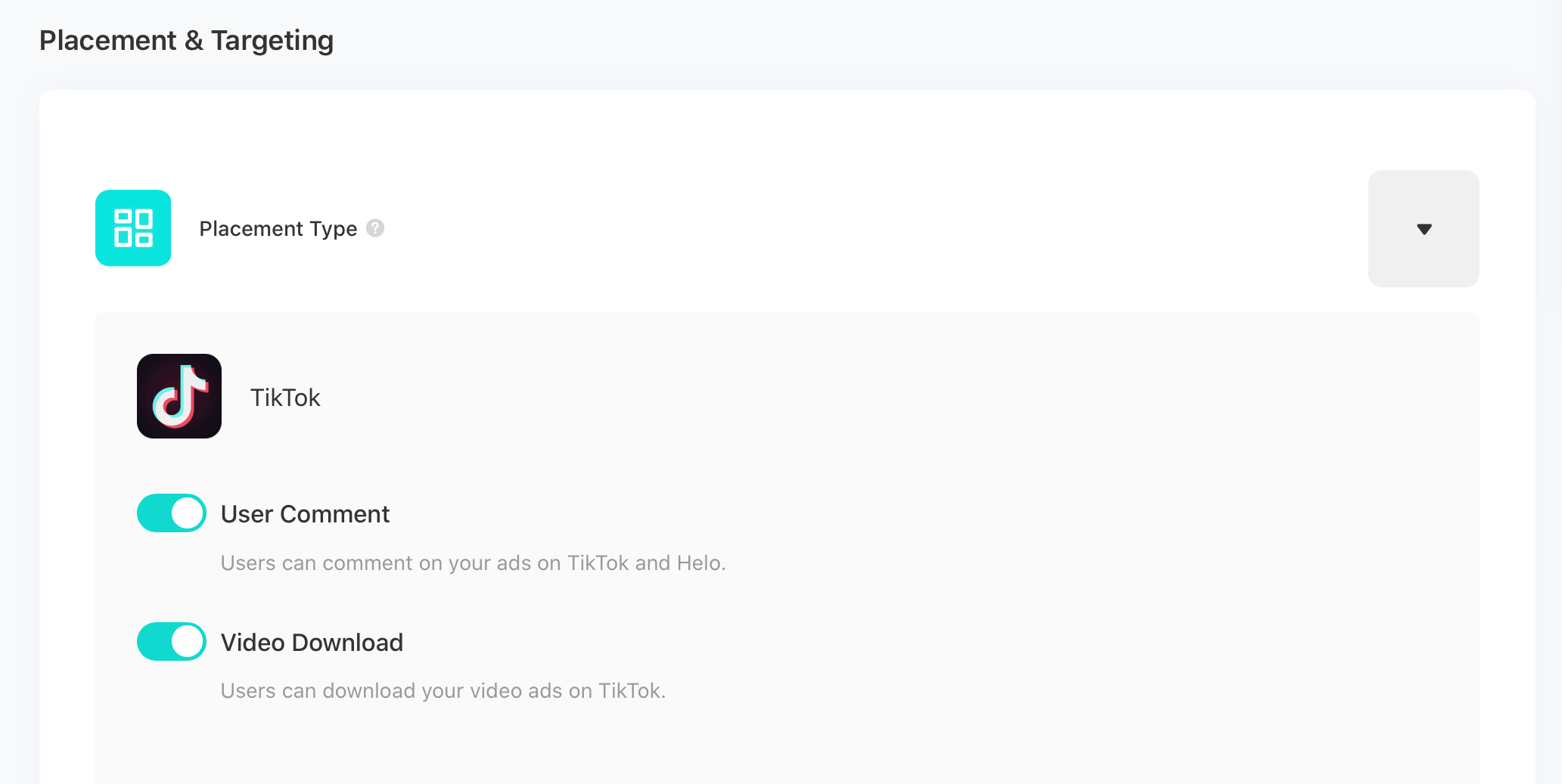Image resolution: width=1562 pixels, height=784 pixels.
Task: Click the white knob on User Comment toggle
Action: click(x=187, y=513)
